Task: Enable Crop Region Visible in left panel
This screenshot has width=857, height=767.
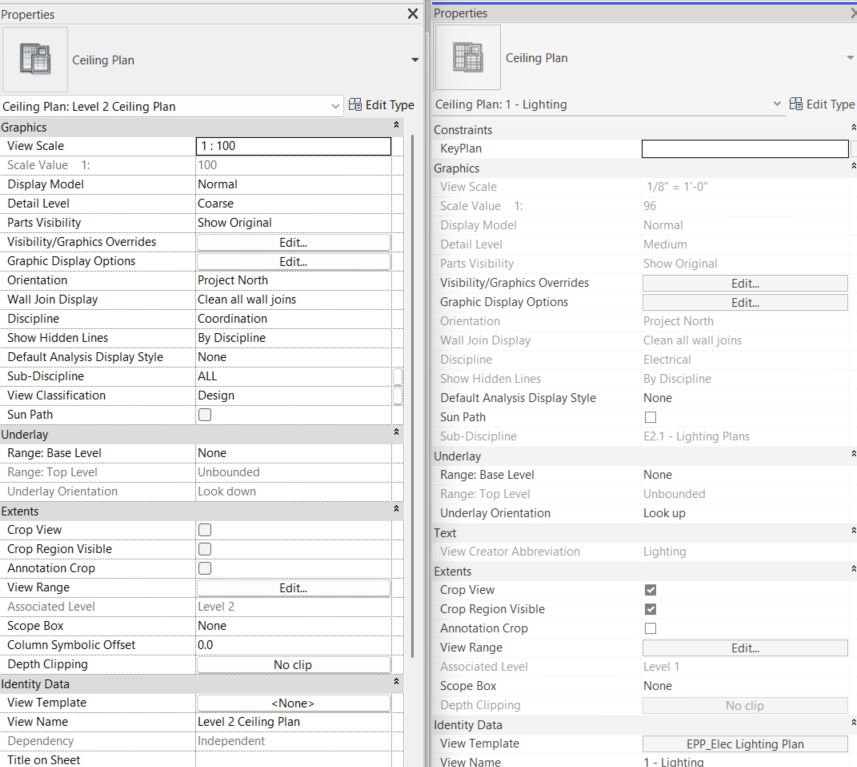Action: point(204,549)
